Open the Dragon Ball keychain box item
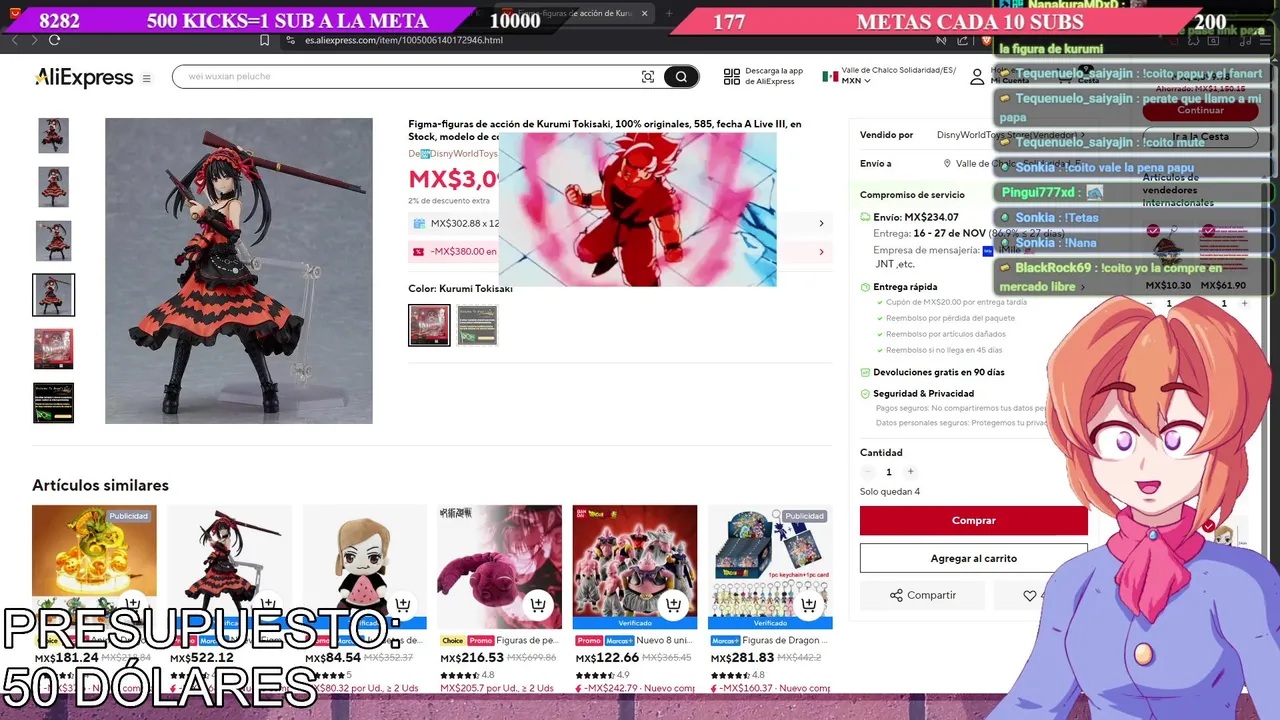 point(770,567)
